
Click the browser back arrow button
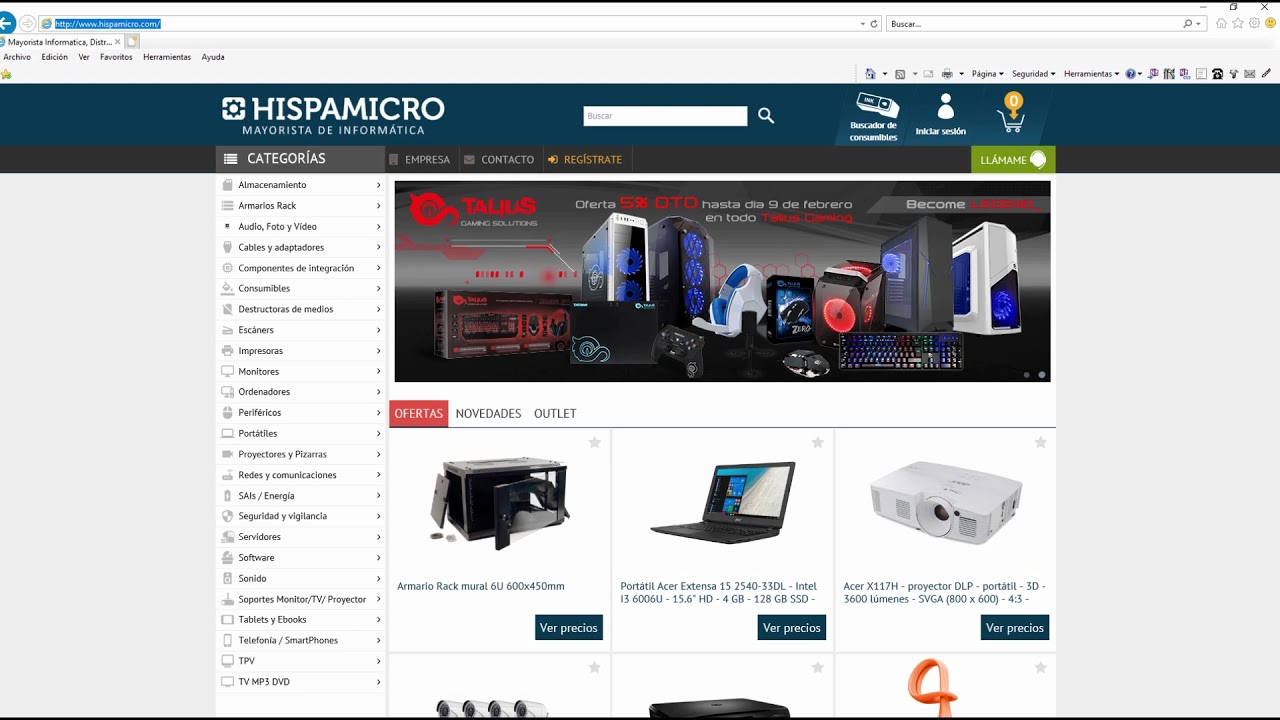(7, 23)
